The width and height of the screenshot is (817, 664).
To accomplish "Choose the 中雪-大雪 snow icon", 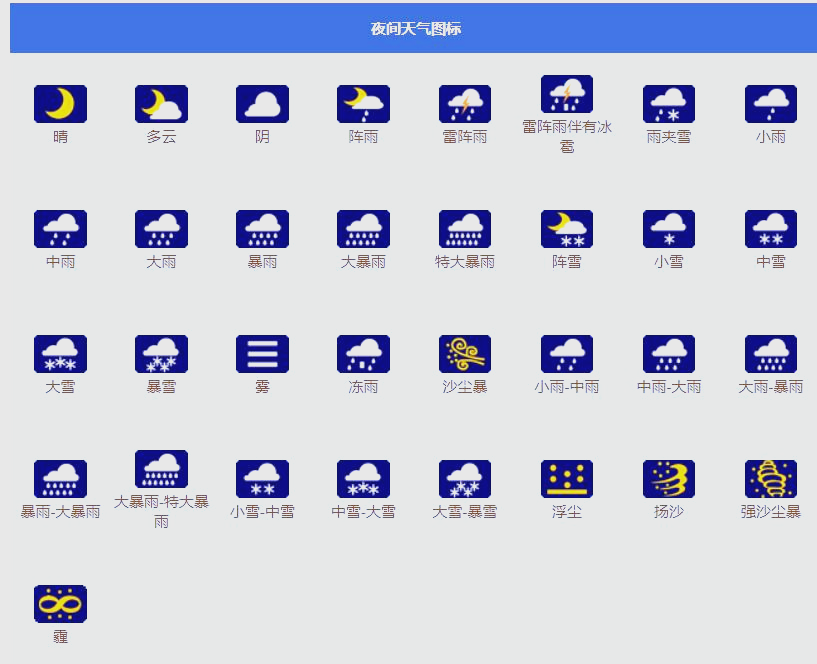I will tap(364, 479).
